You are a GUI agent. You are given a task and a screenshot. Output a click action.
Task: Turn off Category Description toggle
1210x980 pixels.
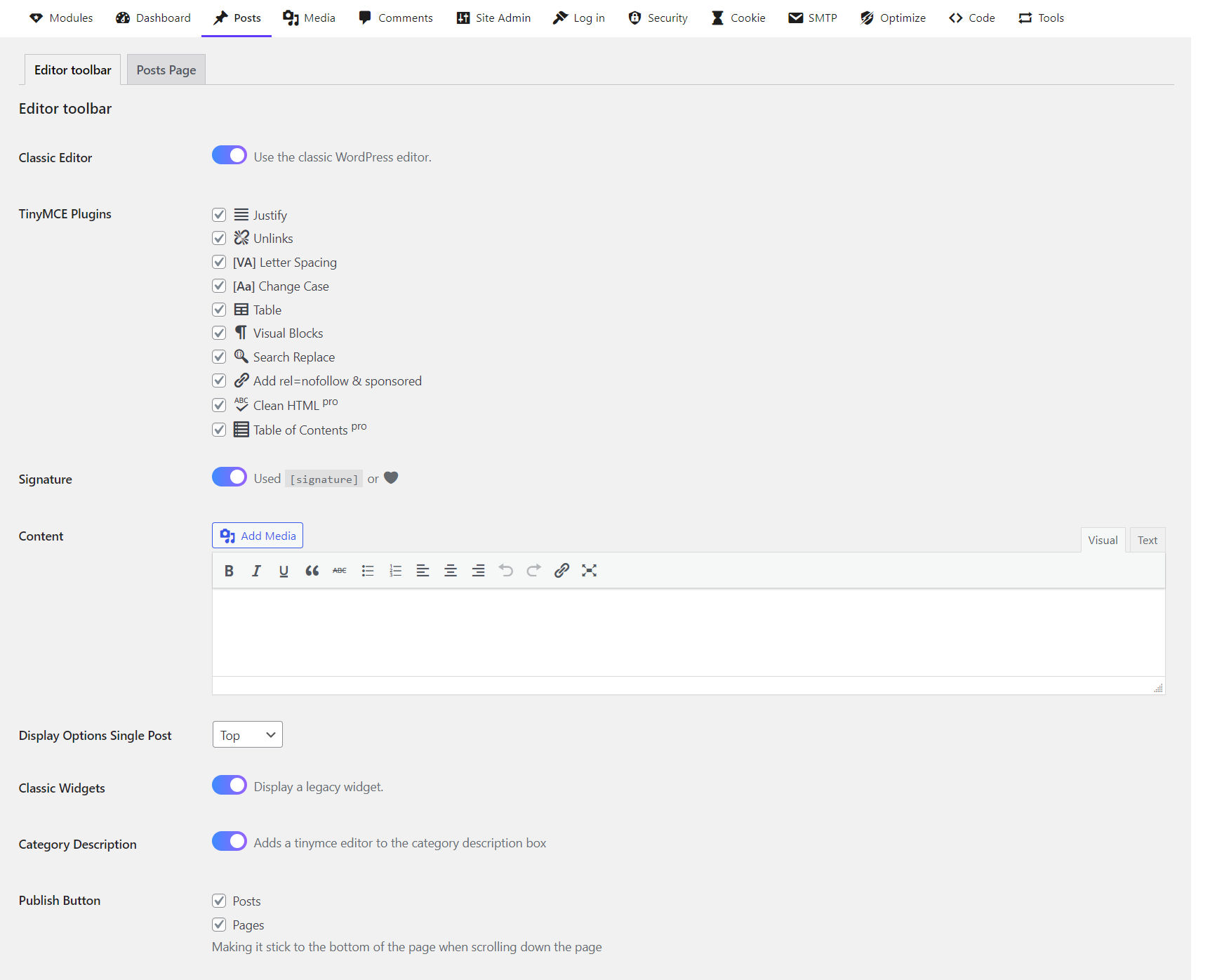[x=230, y=841]
